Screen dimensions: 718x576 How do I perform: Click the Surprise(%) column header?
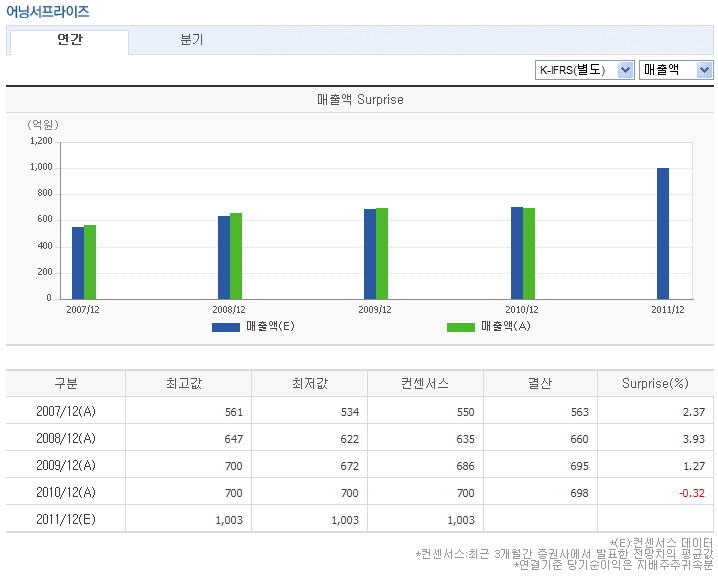(x=655, y=384)
